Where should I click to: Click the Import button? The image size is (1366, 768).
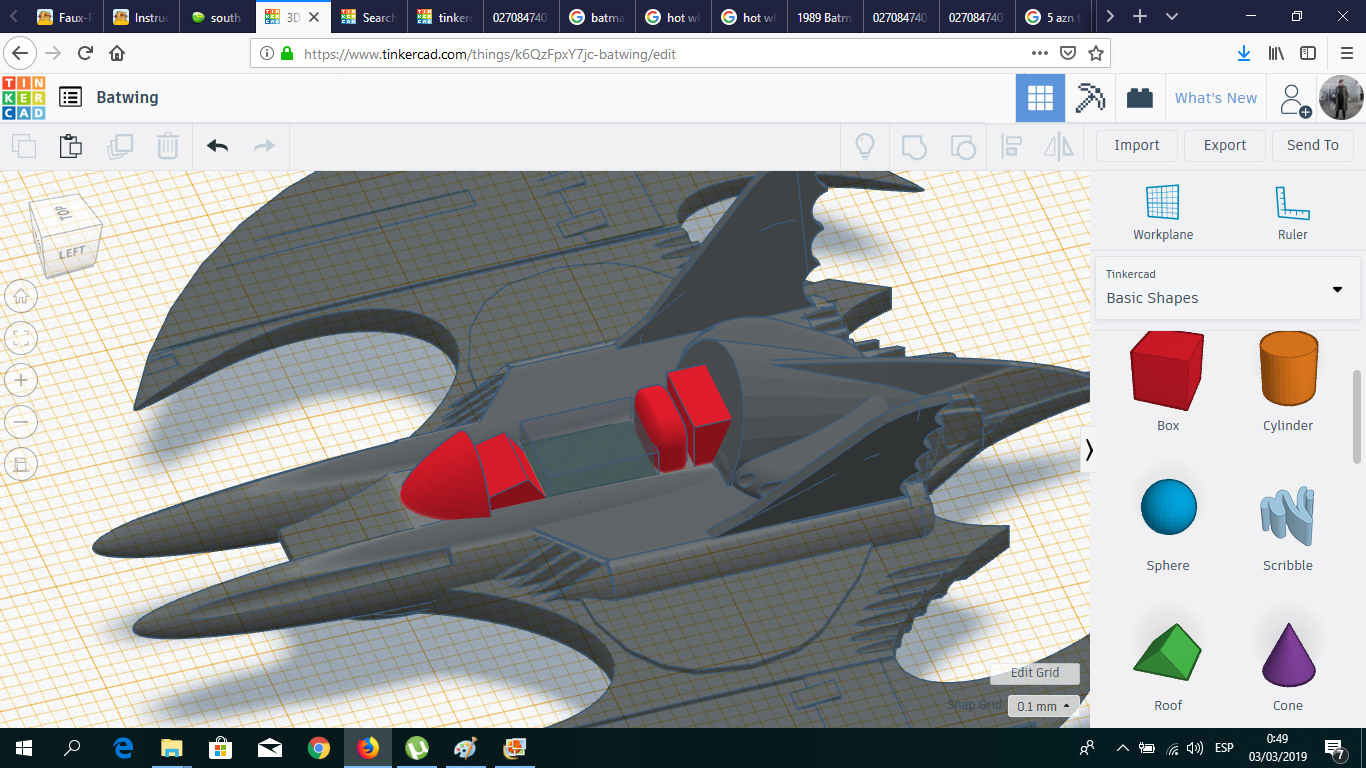[1137, 145]
